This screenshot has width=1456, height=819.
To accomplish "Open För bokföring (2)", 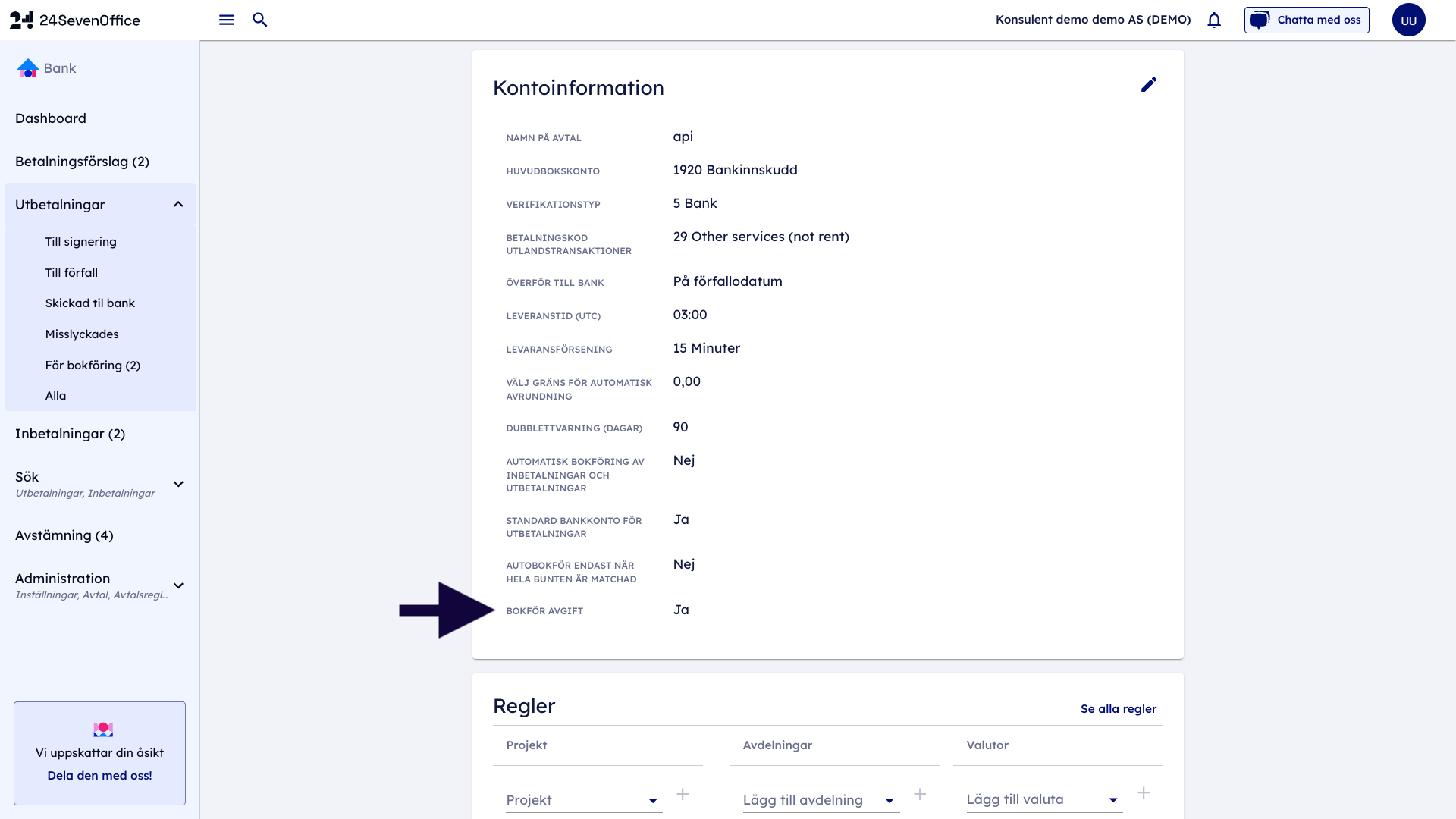I will click(93, 366).
